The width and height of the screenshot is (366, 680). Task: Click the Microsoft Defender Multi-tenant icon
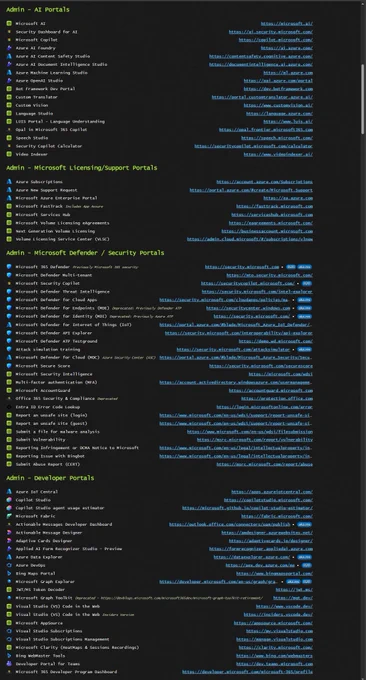click(x=9, y=275)
